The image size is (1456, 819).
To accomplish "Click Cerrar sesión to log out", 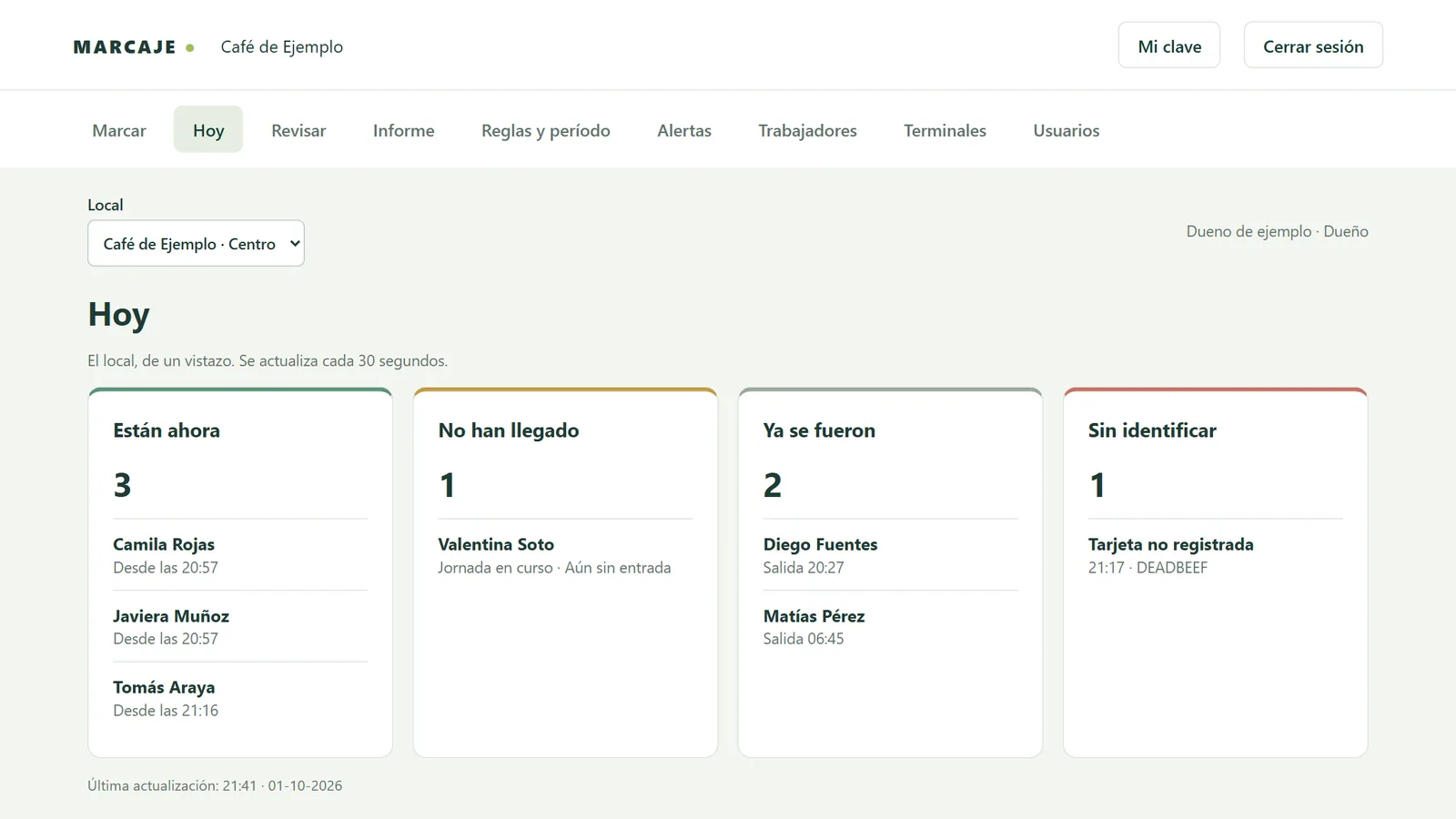I will point(1313,45).
